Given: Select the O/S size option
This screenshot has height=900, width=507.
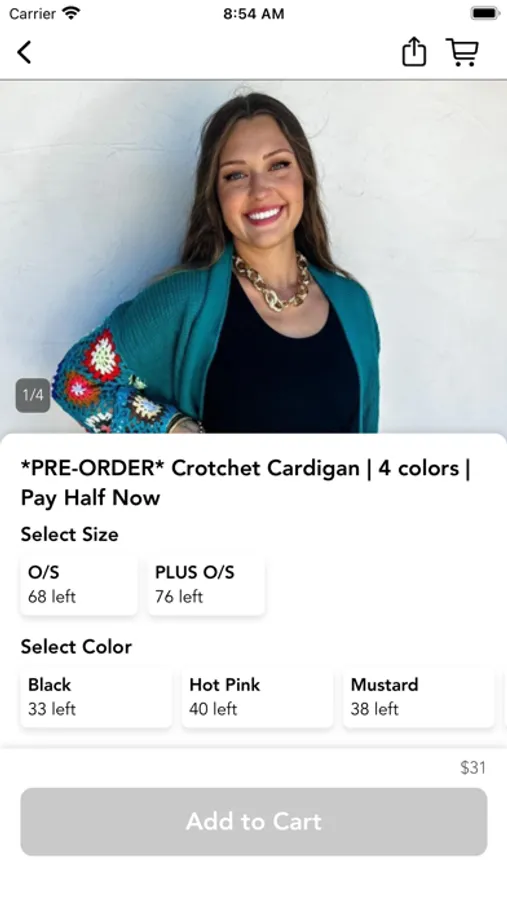Looking at the screenshot, I should (79, 584).
